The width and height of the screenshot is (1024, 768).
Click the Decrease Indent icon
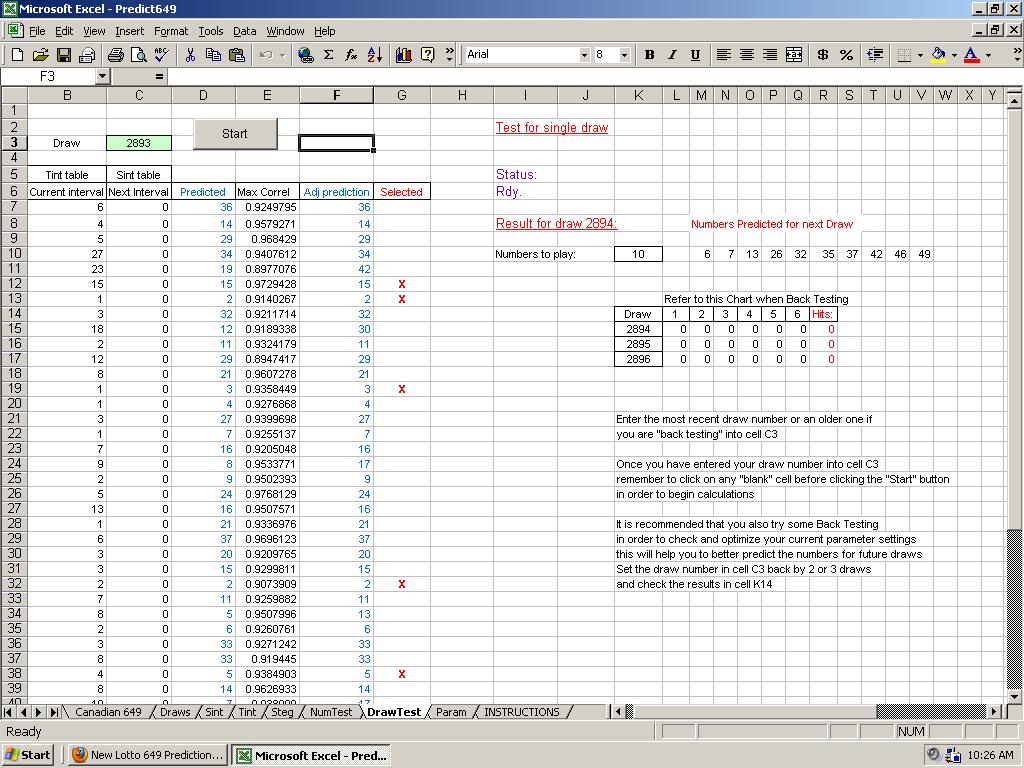click(x=875, y=55)
